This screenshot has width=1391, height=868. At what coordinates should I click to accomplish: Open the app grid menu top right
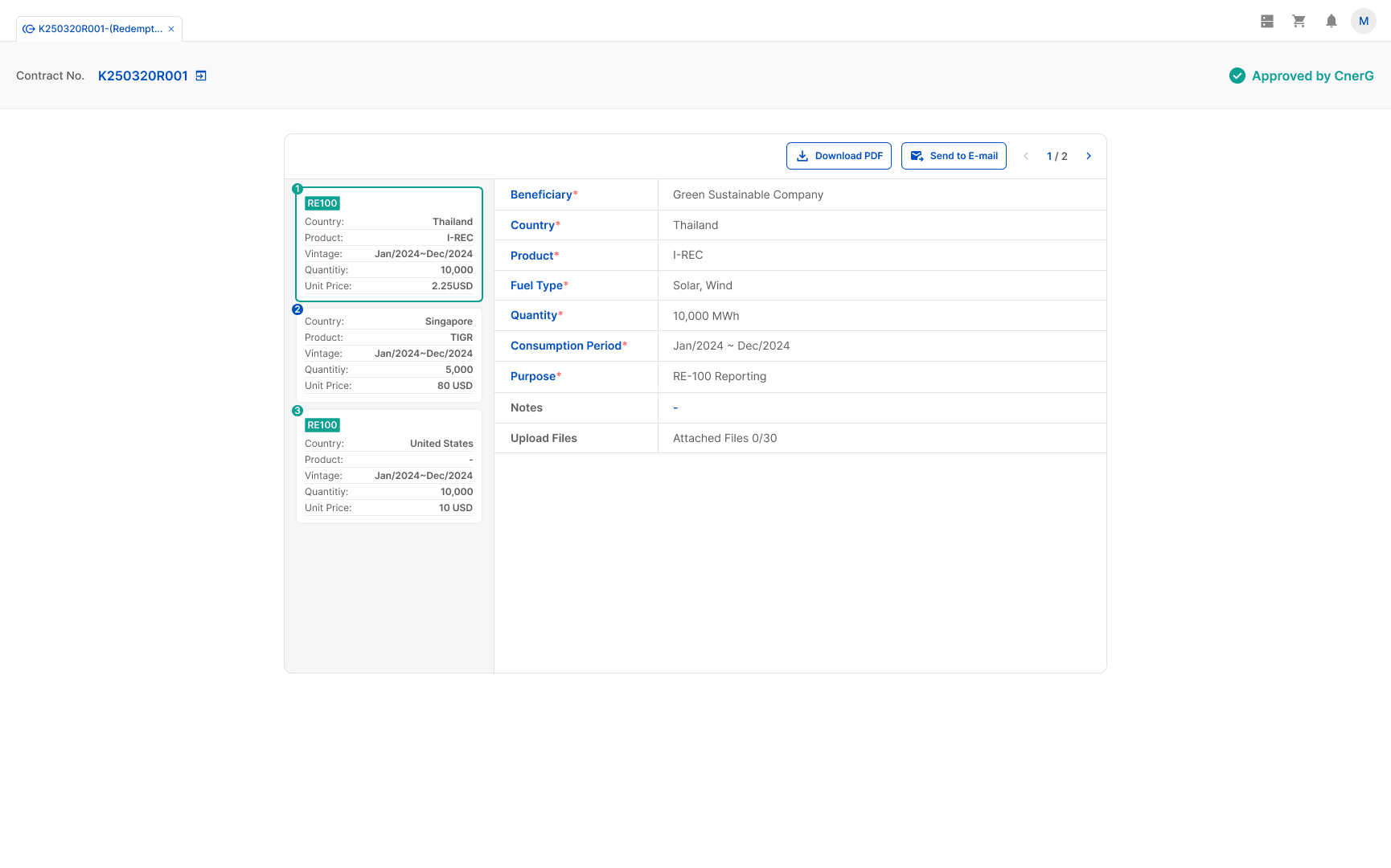click(x=1266, y=21)
